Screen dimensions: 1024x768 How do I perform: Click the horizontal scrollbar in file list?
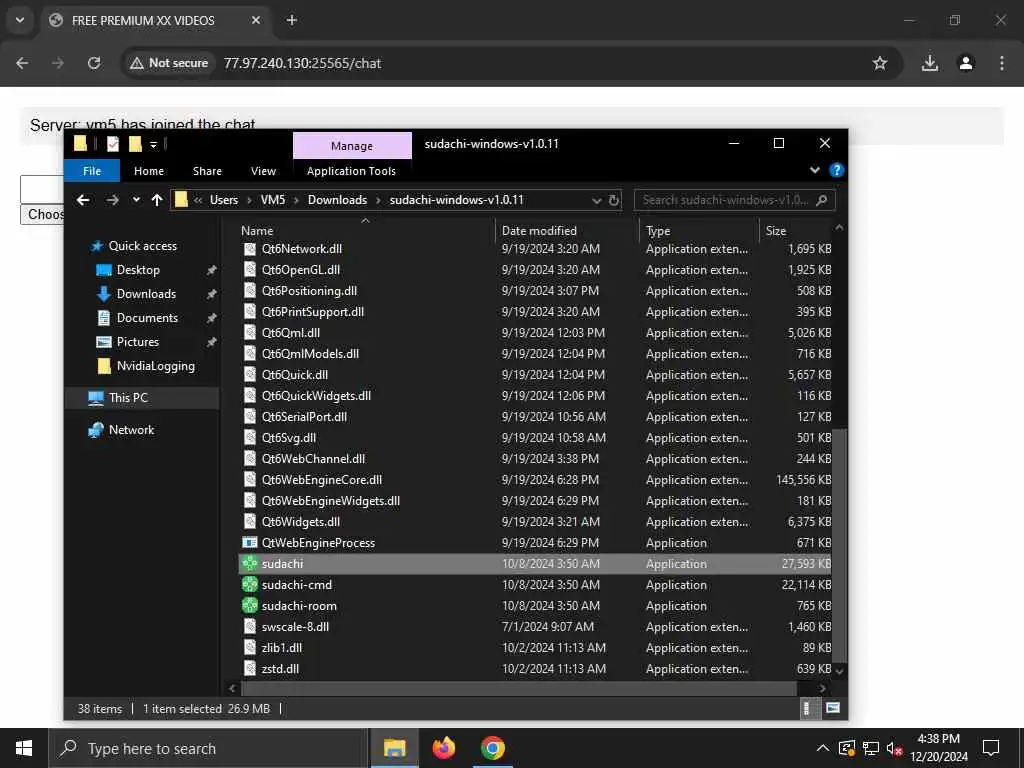[519, 688]
